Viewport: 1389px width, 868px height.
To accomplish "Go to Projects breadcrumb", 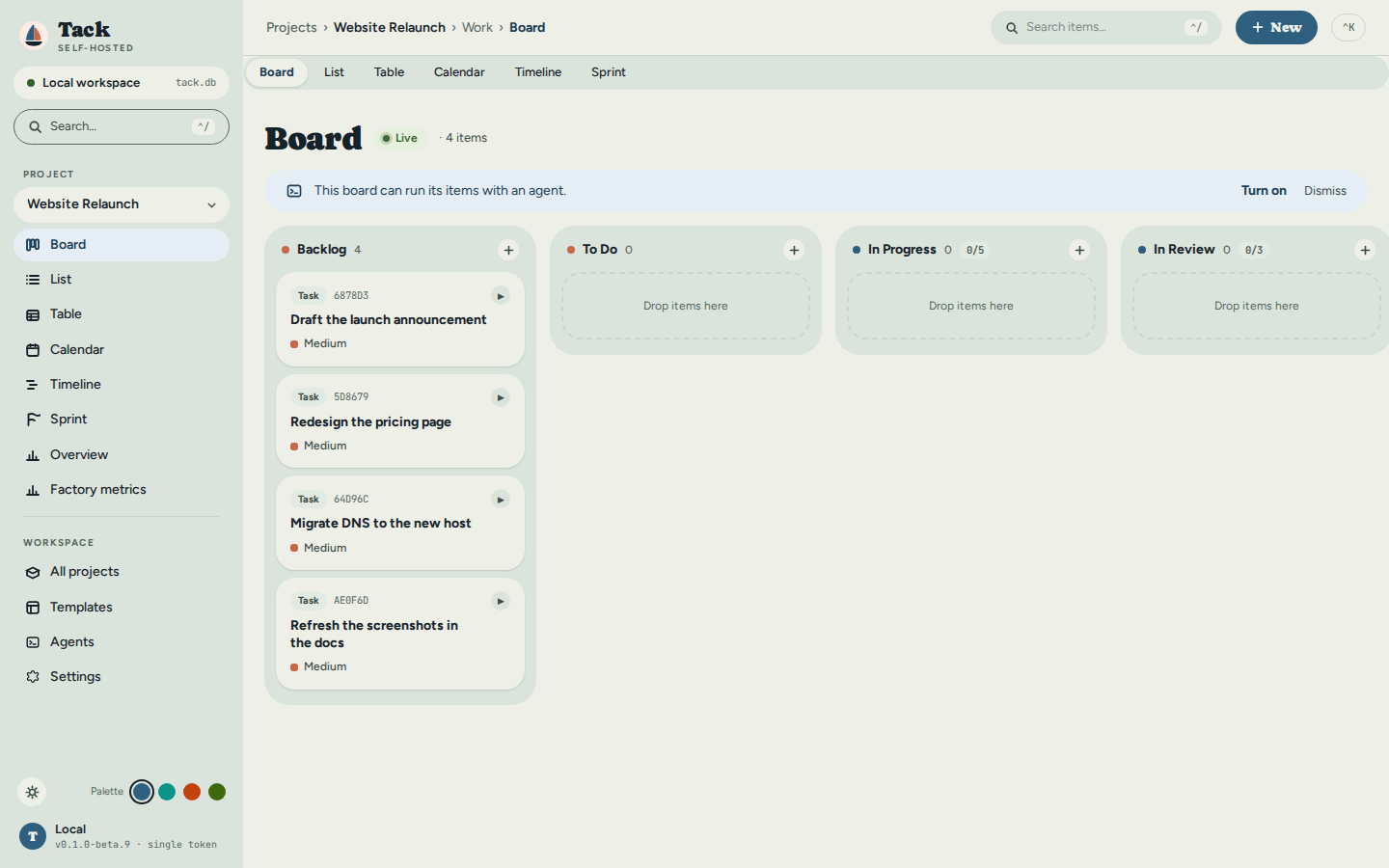I will click(x=291, y=28).
